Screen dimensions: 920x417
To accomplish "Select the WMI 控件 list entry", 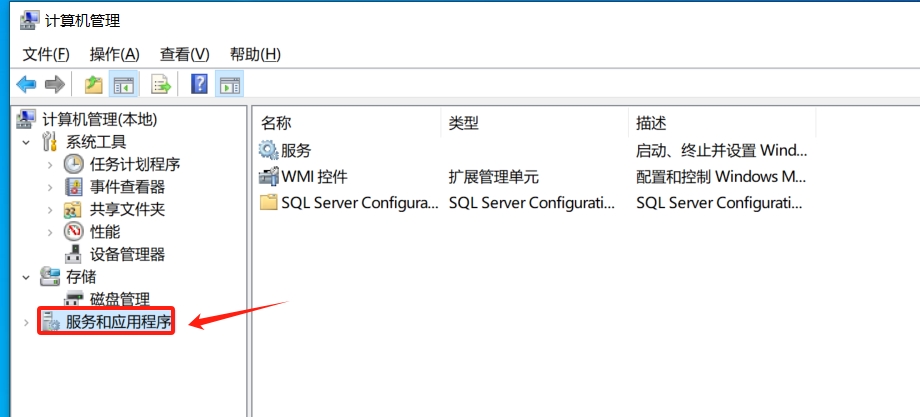I will pyautogui.click(x=303, y=177).
